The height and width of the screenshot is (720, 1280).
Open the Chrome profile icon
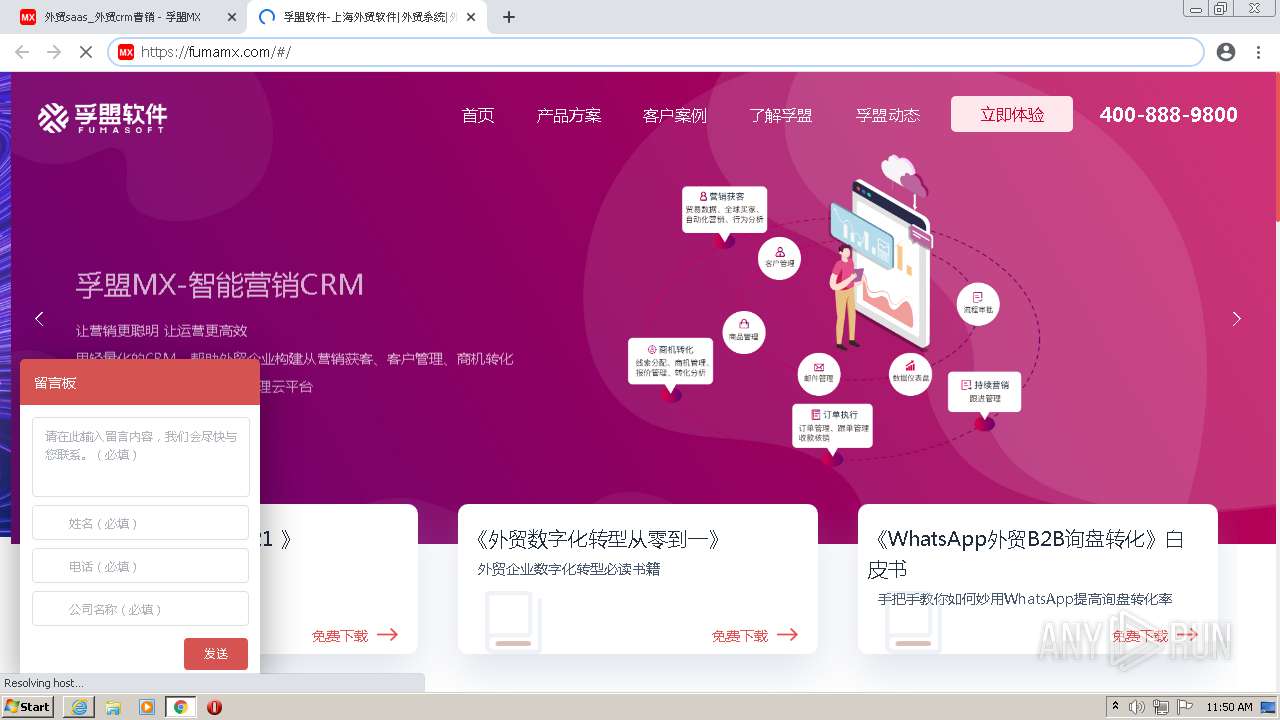(1226, 52)
